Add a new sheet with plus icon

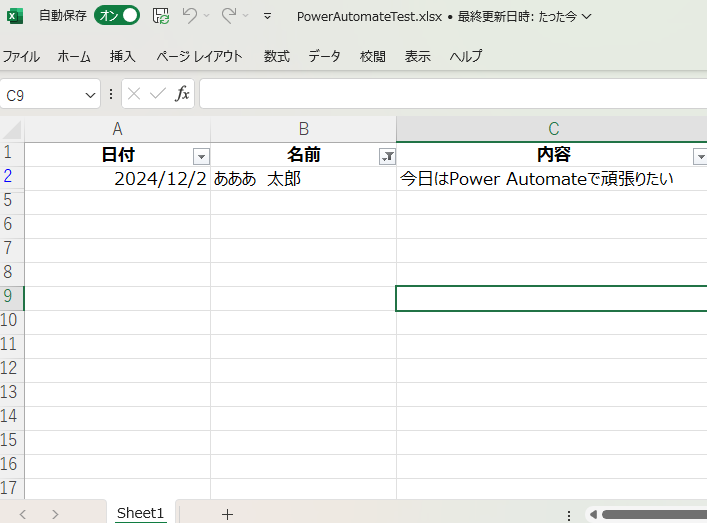(227, 514)
